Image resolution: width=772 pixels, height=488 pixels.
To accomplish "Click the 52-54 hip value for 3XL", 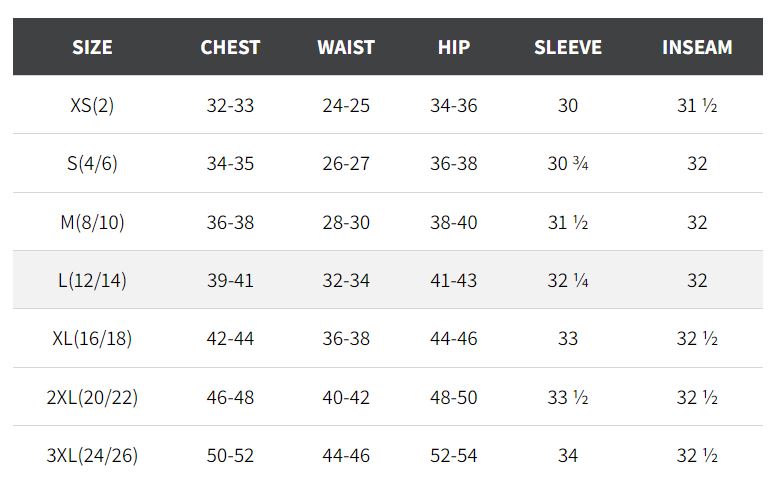I will pos(453,456).
